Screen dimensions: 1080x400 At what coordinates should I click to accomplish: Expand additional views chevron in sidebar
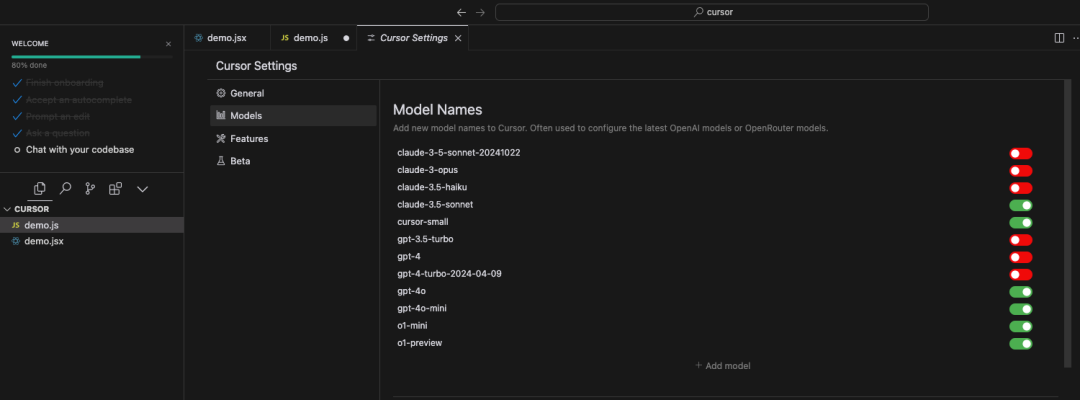143,189
